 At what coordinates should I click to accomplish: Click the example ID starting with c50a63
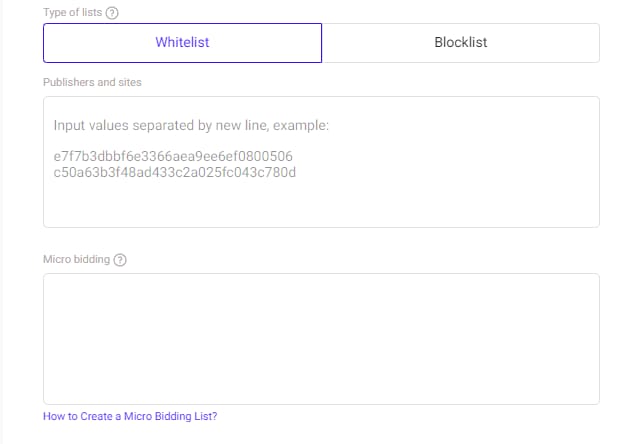tap(175, 172)
